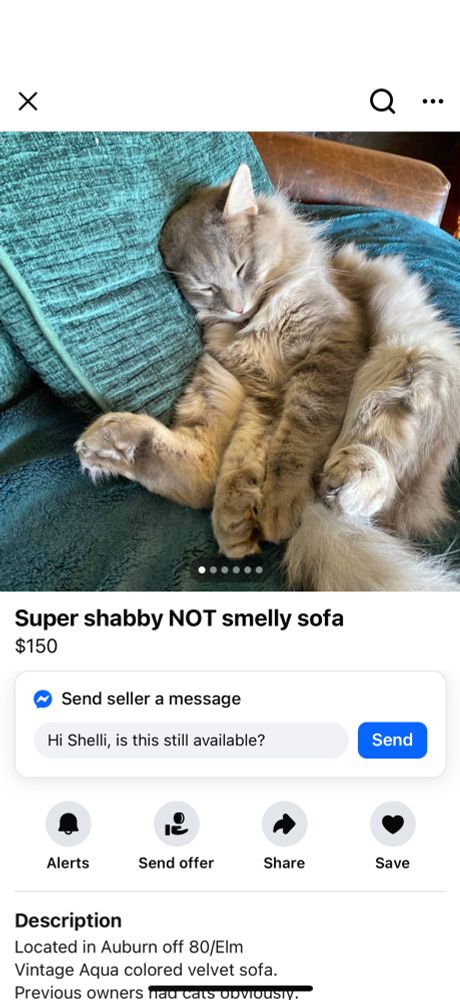Close the listing with the X icon
Viewport: 460px width, 1000px height.
[27, 101]
